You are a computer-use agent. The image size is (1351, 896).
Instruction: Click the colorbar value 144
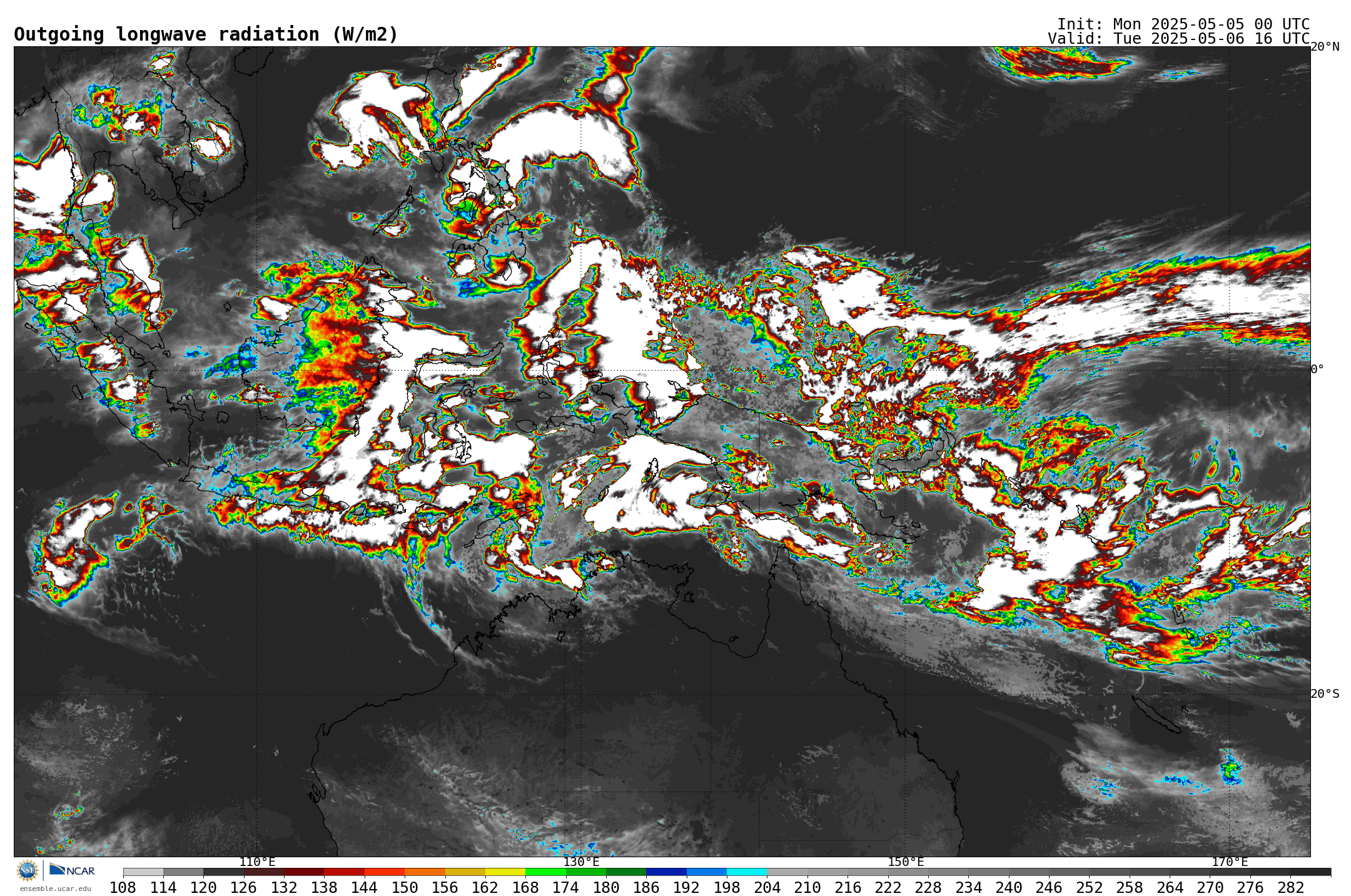pyautogui.click(x=364, y=888)
